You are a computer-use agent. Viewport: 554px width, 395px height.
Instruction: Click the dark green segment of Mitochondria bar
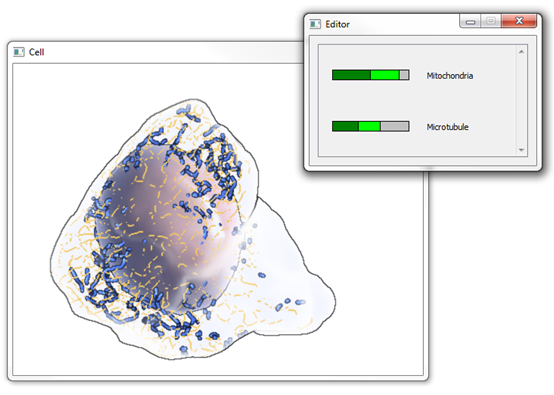tap(352, 75)
